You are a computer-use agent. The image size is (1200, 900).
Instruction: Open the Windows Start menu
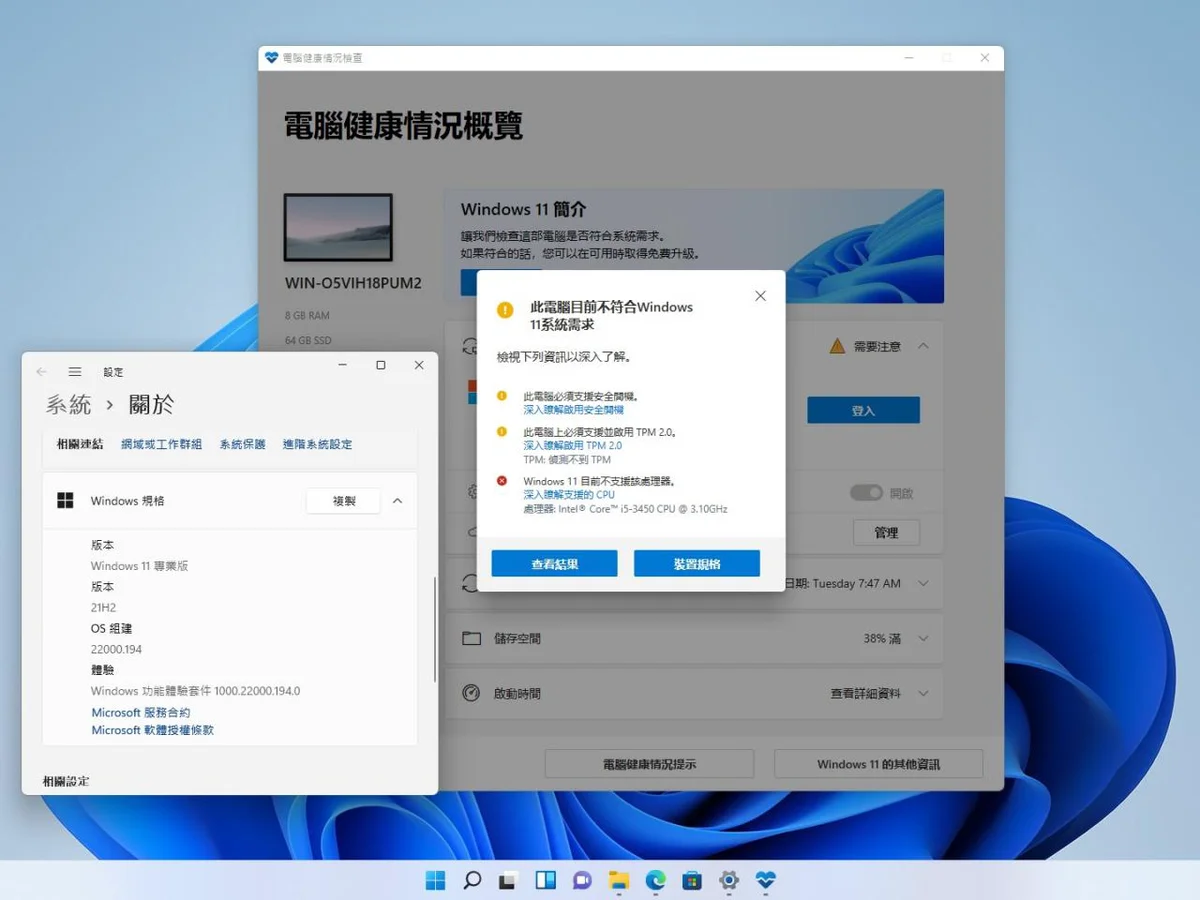(x=436, y=880)
